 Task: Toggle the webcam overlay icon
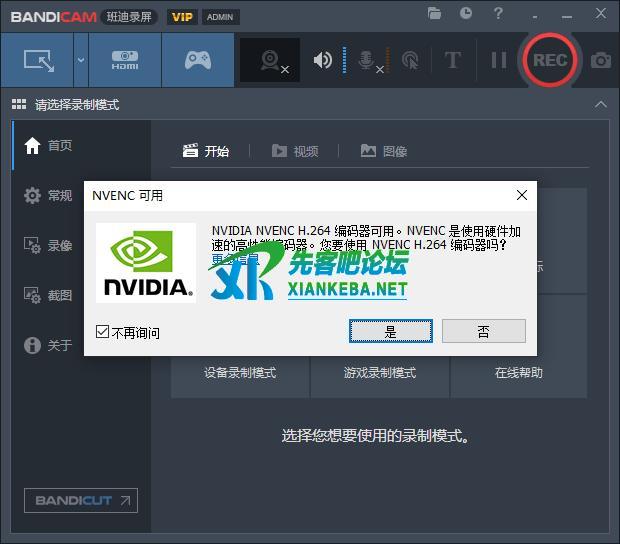point(270,61)
